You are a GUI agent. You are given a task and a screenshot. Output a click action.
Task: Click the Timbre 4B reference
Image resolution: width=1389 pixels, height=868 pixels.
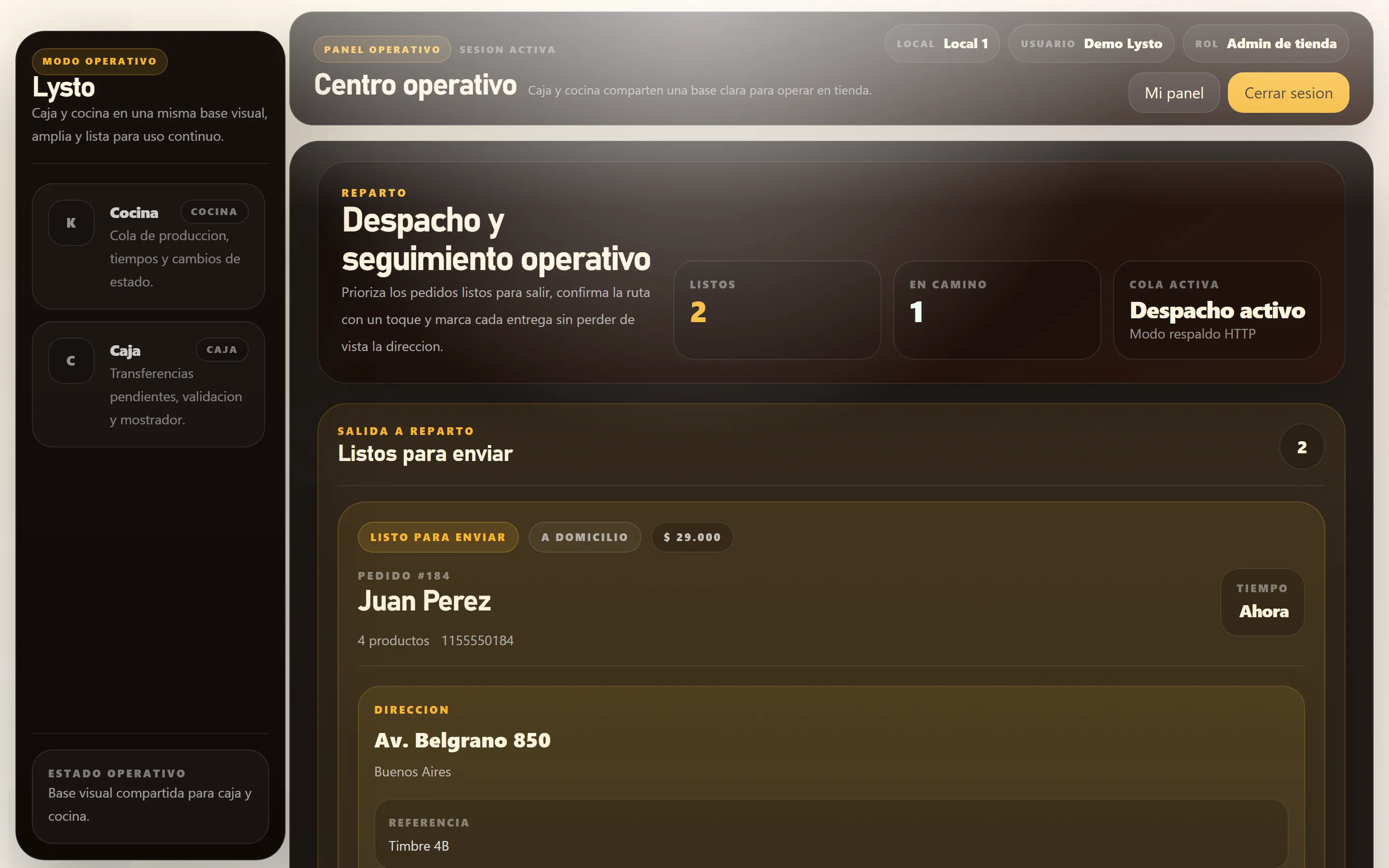coord(419,846)
